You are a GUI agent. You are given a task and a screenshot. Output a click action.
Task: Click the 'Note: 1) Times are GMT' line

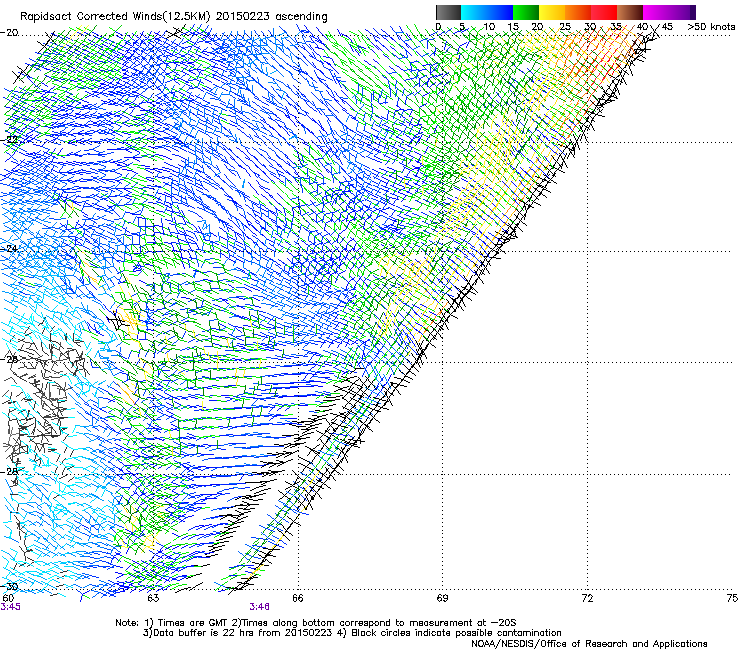click(x=315, y=623)
